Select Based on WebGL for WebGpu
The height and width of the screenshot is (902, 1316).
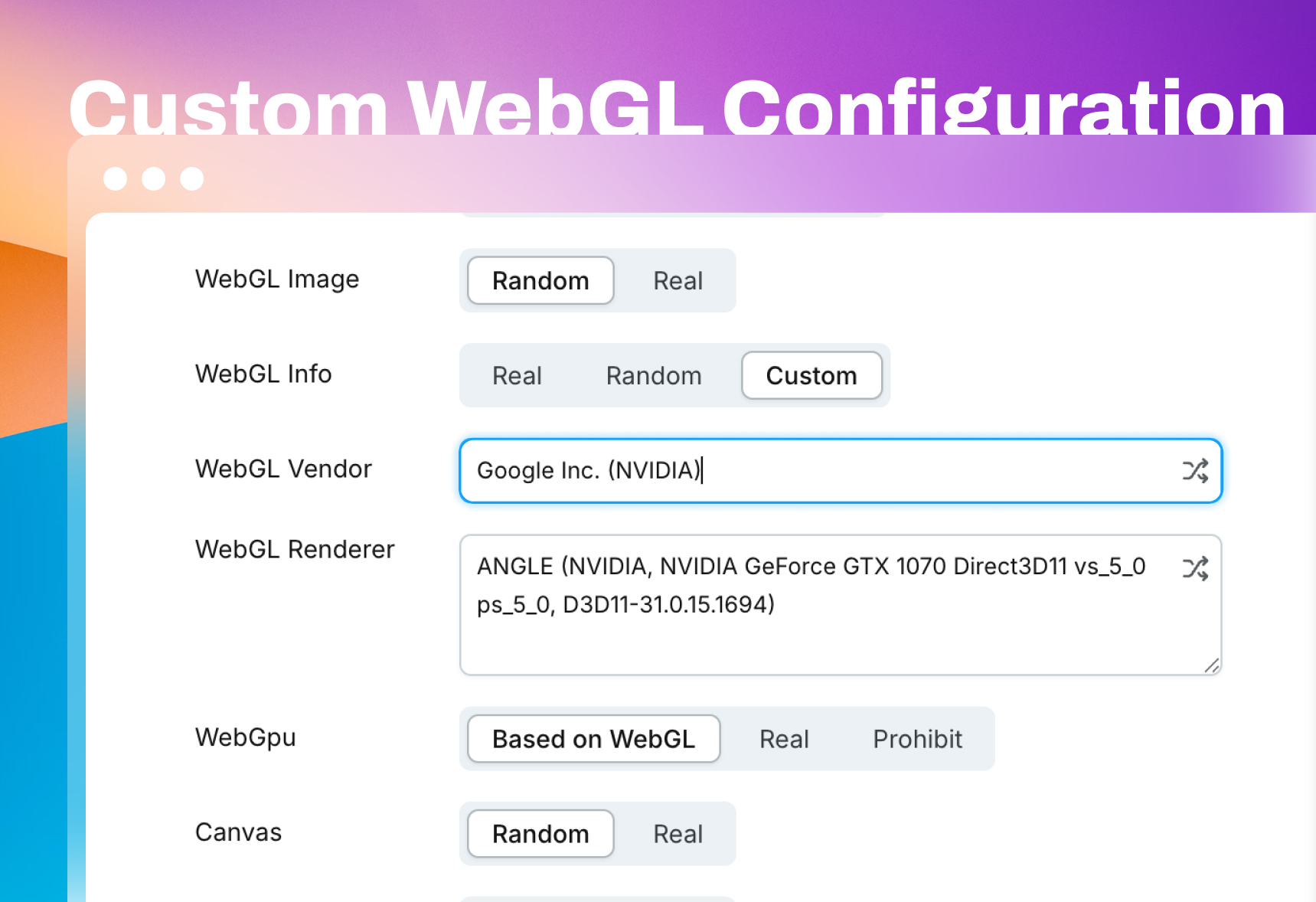pyautogui.click(x=593, y=739)
